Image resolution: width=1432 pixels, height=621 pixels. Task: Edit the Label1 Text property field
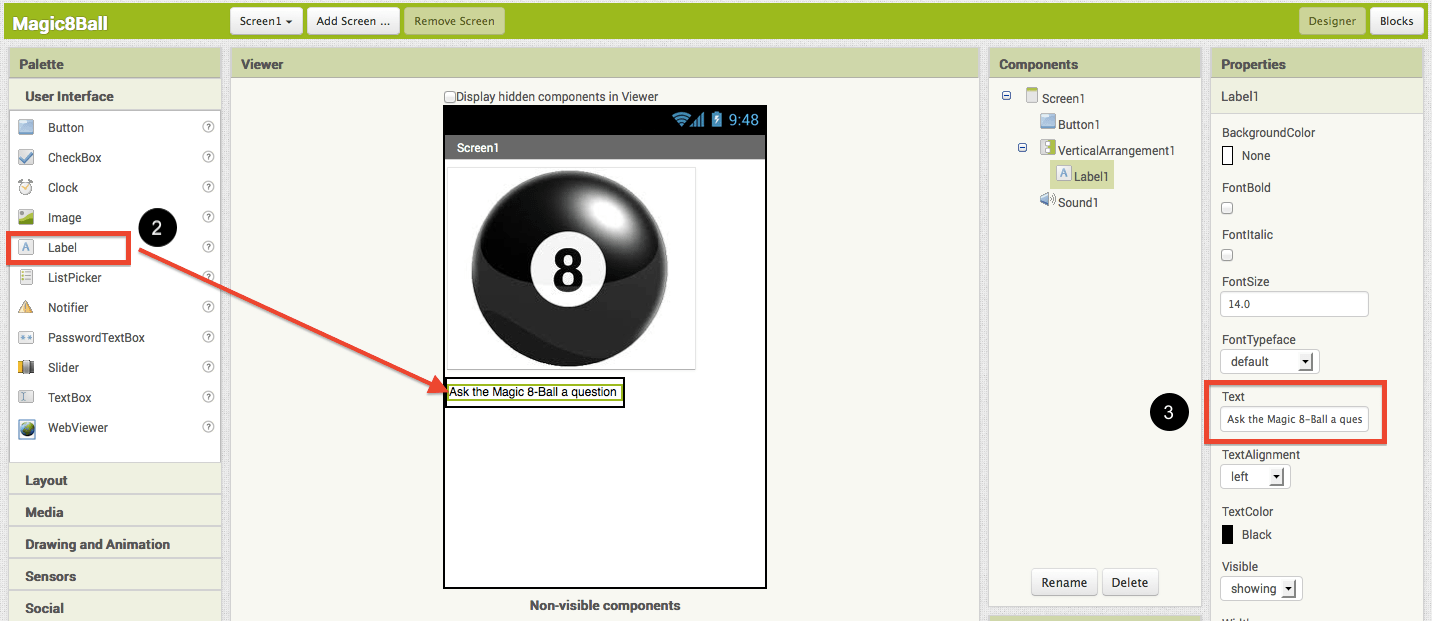[1295, 419]
